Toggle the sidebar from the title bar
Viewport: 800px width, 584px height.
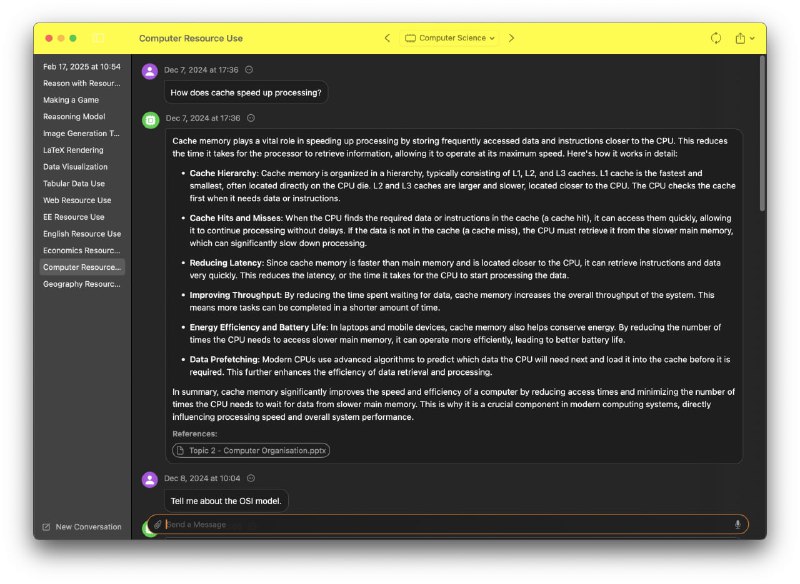pyautogui.click(x=98, y=38)
